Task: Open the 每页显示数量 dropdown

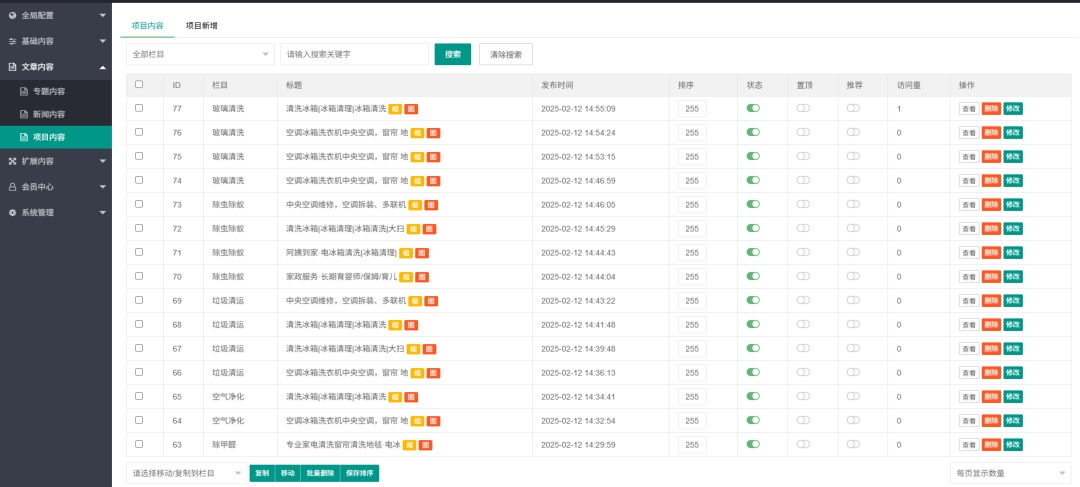Action: coord(1008,473)
